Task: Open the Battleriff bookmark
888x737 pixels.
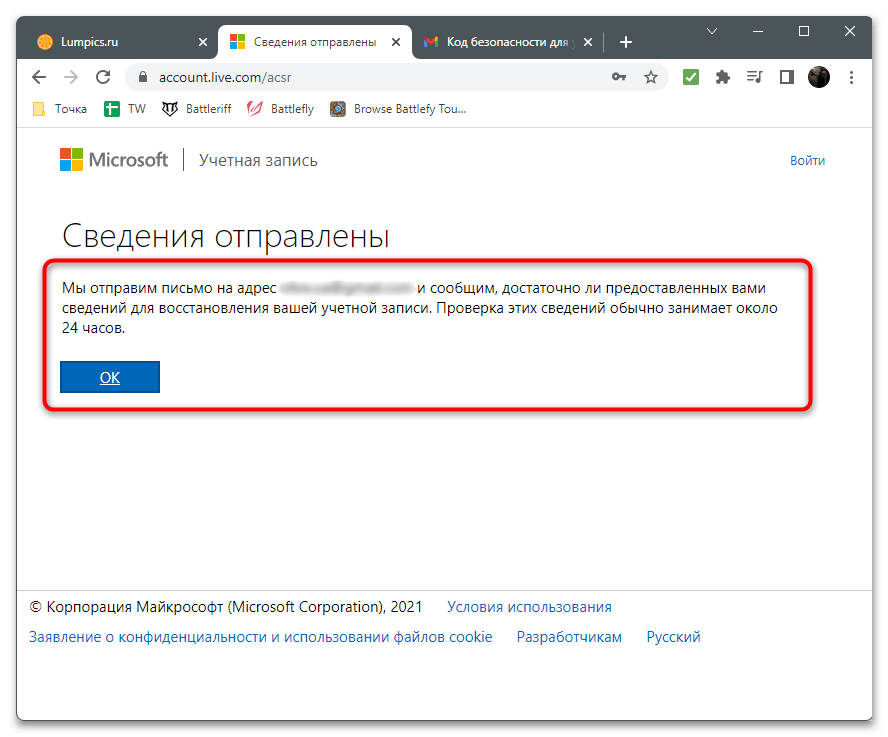Action: tap(197, 109)
